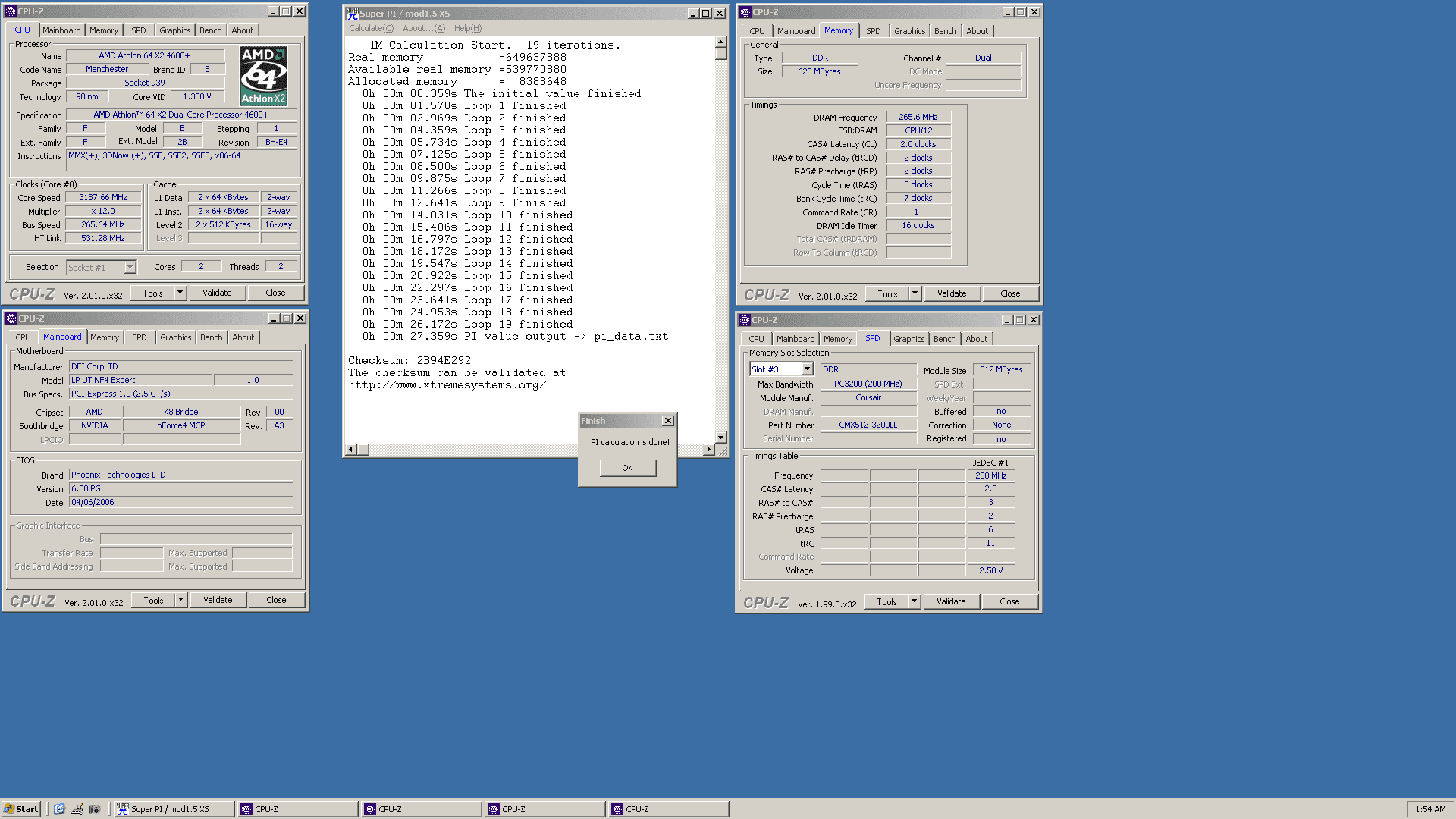The image size is (1456, 819).
Task: Click the Super PI horizontal scrollbar left arrow
Action: click(350, 450)
